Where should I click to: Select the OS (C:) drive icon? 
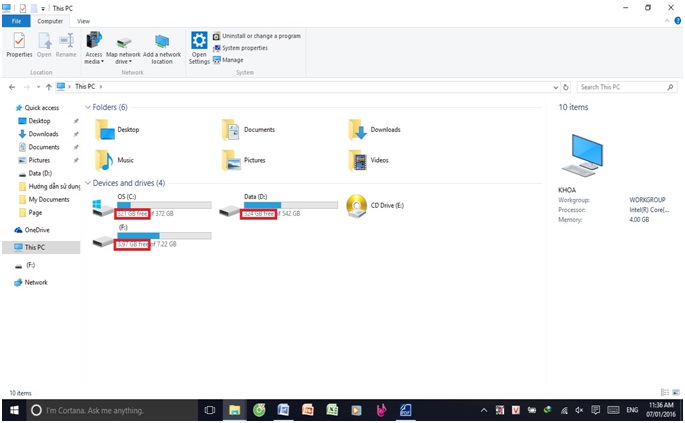coord(100,207)
